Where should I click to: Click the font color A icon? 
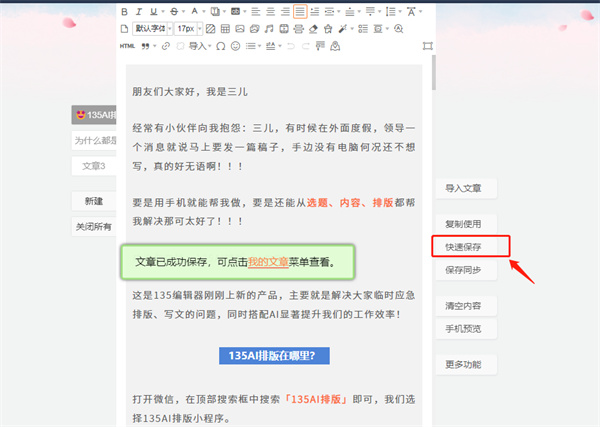194,11
